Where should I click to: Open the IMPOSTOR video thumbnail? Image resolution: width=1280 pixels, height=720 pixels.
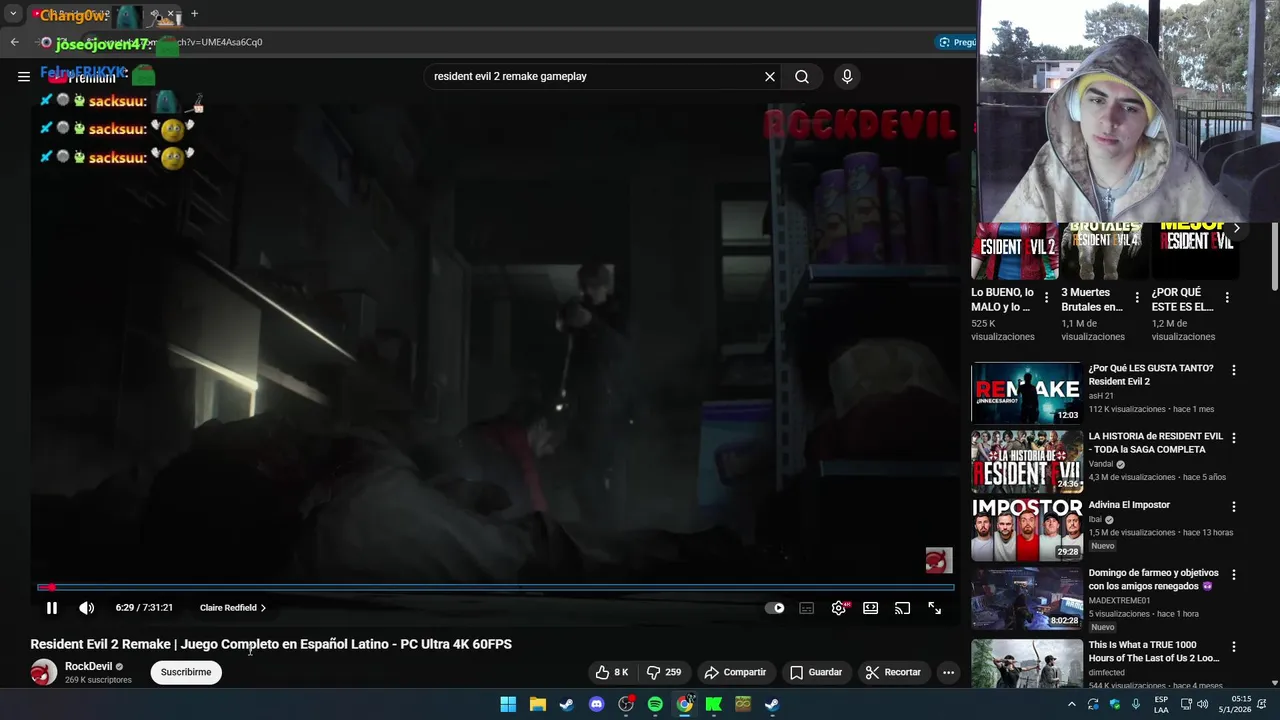[1027, 530]
